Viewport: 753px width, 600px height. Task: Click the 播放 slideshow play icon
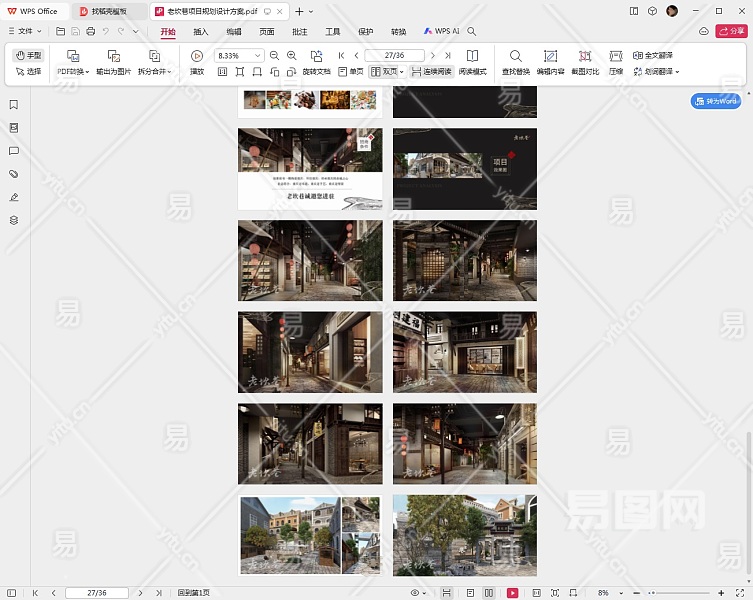pyautogui.click(x=197, y=57)
